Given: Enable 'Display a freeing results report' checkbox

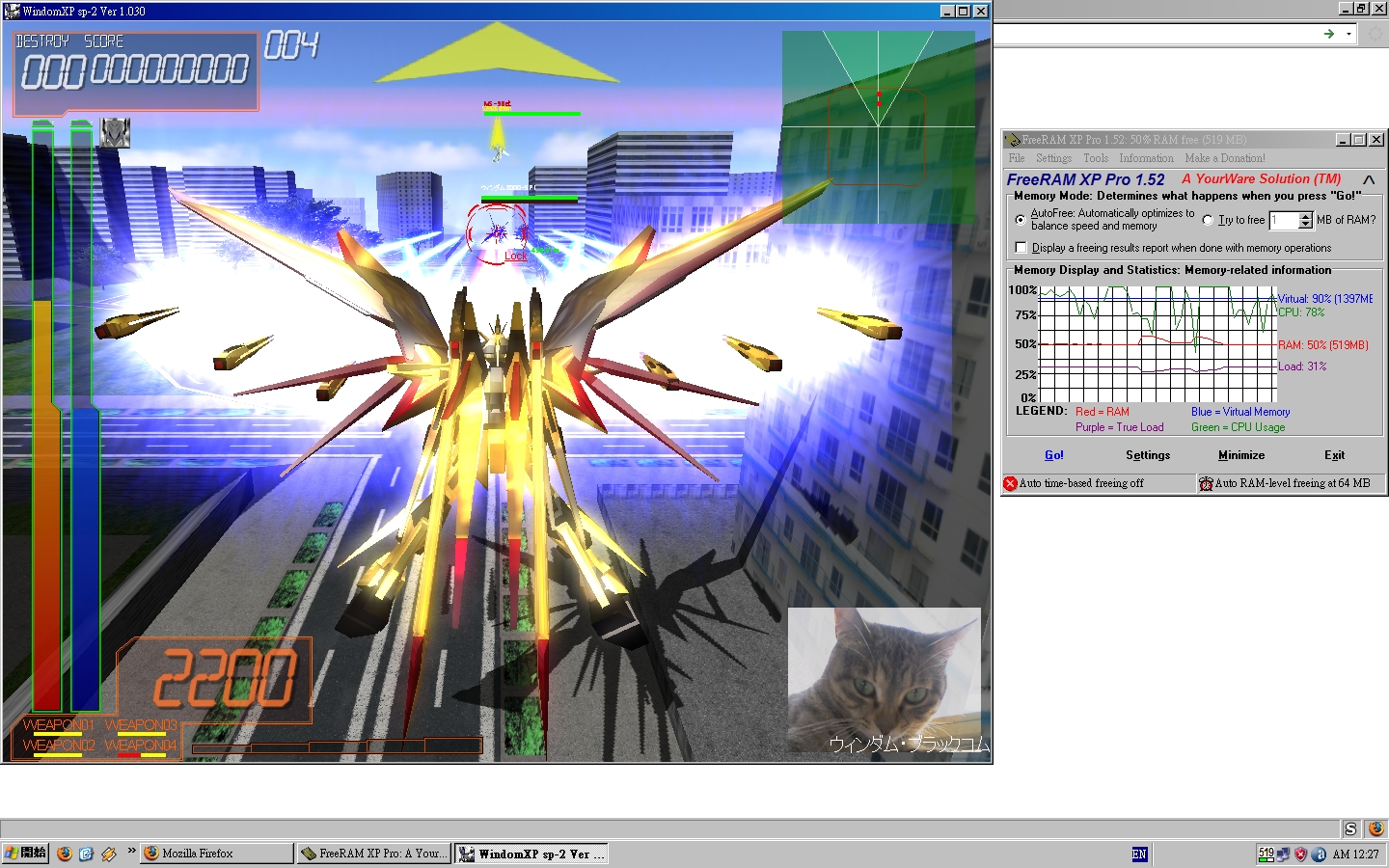Looking at the screenshot, I should pos(1021,248).
